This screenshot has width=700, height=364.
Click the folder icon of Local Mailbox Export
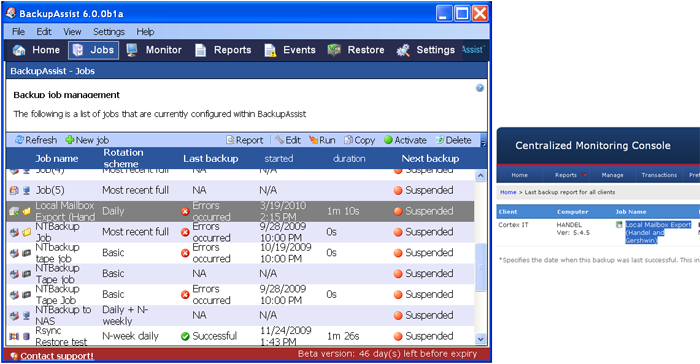[x=27, y=211]
